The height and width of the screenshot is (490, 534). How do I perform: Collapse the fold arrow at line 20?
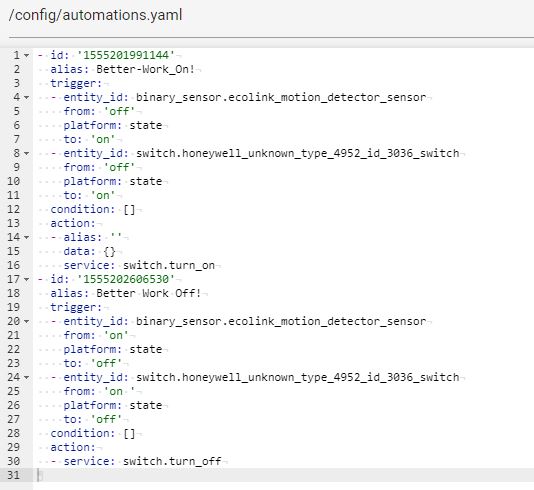pos(27,321)
